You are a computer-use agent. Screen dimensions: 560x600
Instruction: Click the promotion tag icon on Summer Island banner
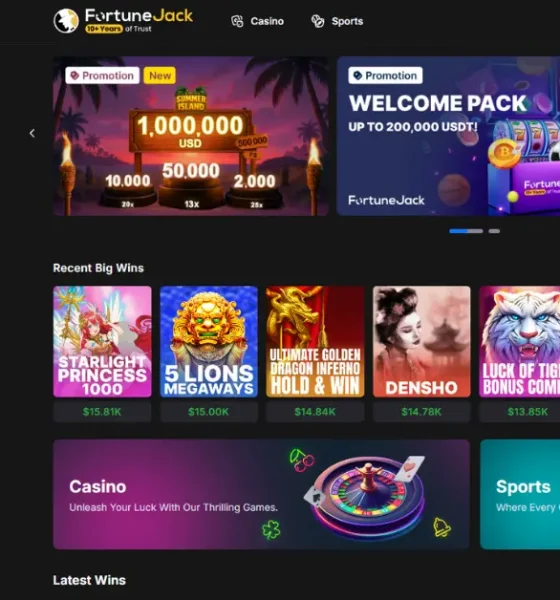coord(75,75)
